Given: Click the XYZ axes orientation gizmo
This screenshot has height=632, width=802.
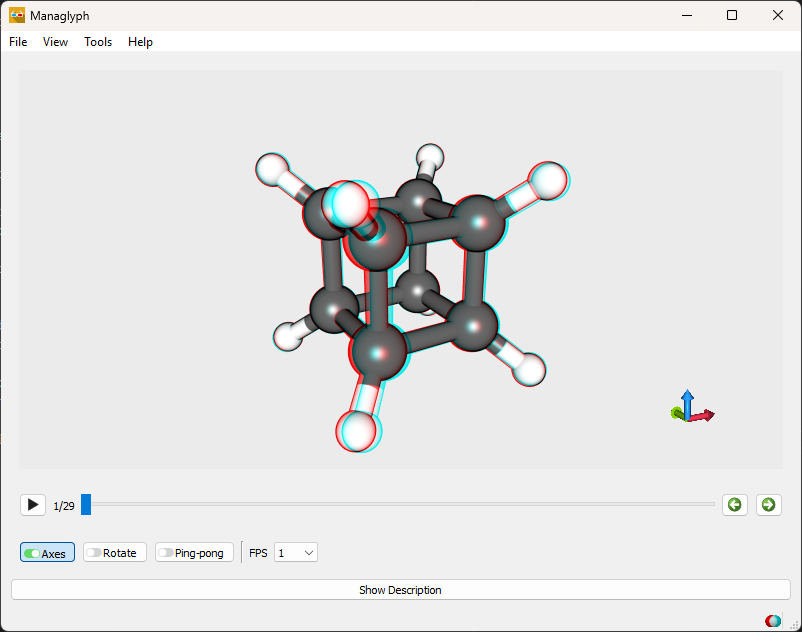Looking at the screenshot, I should pos(691,408).
